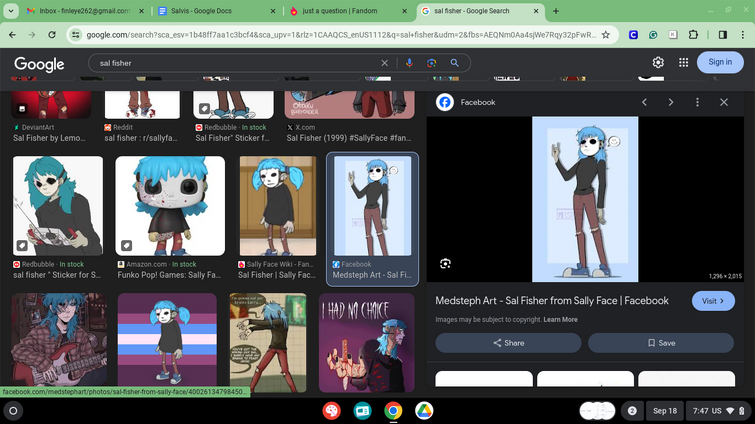
Task: Open the tab search dropdown arrow
Action: click(11, 11)
